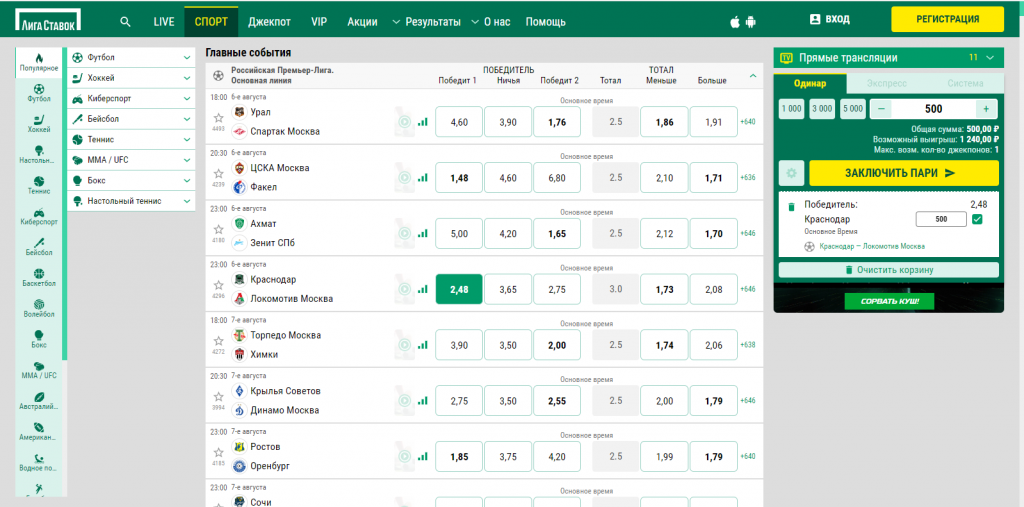Expand the Хоккей category list
The height and width of the screenshot is (507, 1024).
click(x=187, y=78)
